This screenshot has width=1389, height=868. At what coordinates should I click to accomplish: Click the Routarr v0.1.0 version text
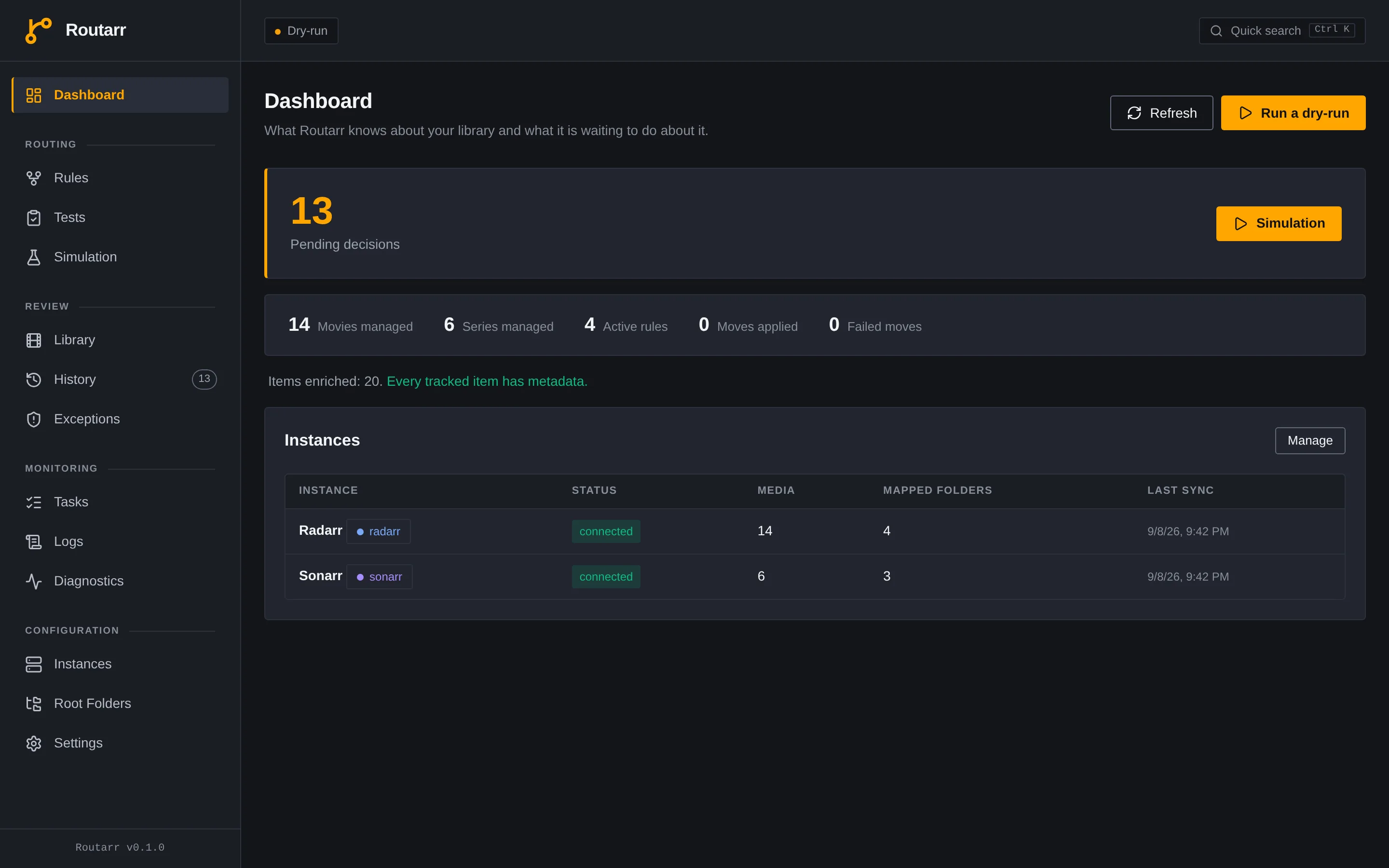[120, 847]
